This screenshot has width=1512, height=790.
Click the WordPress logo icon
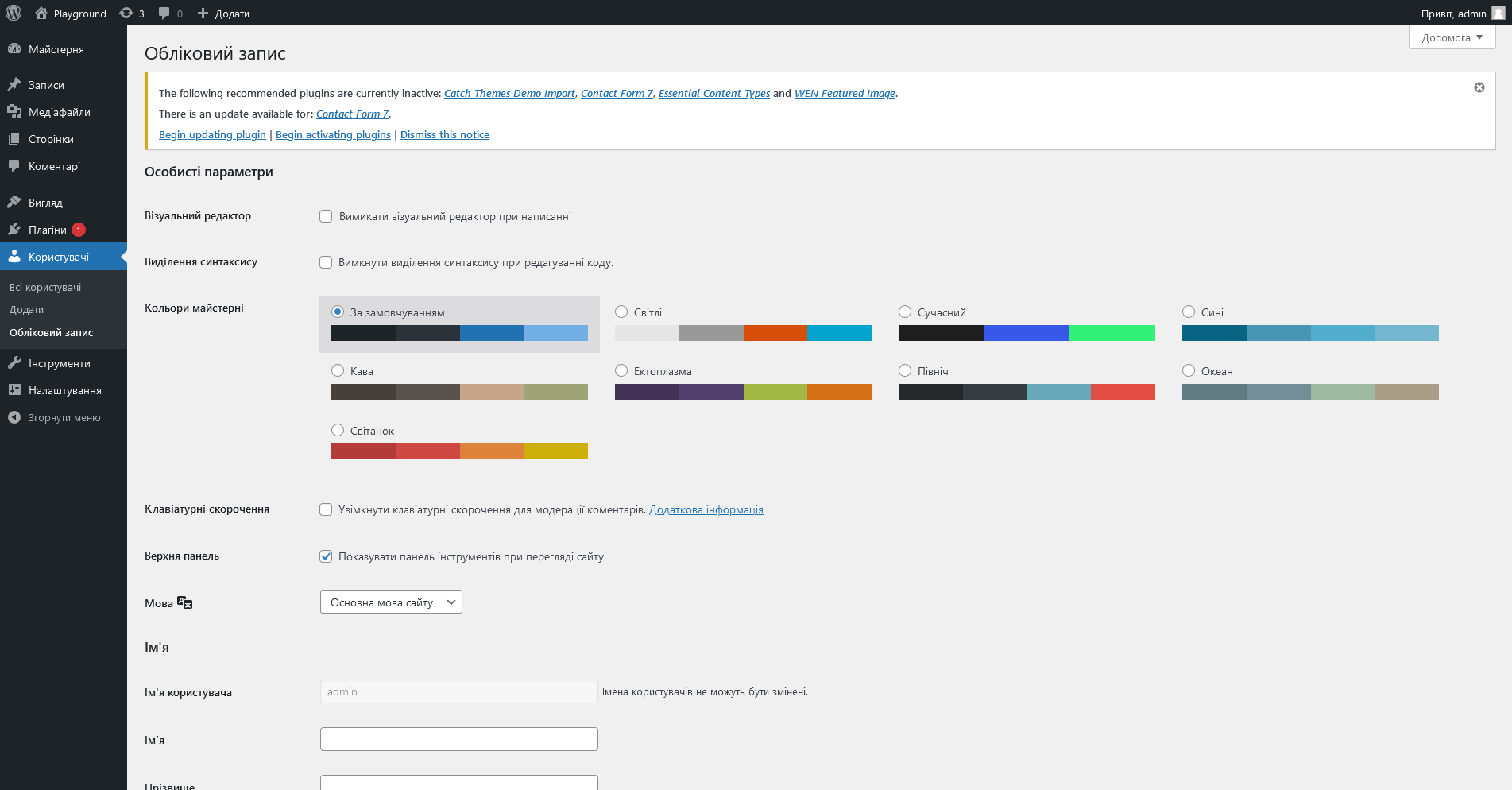pyautogui.click(x=14, y=13)
